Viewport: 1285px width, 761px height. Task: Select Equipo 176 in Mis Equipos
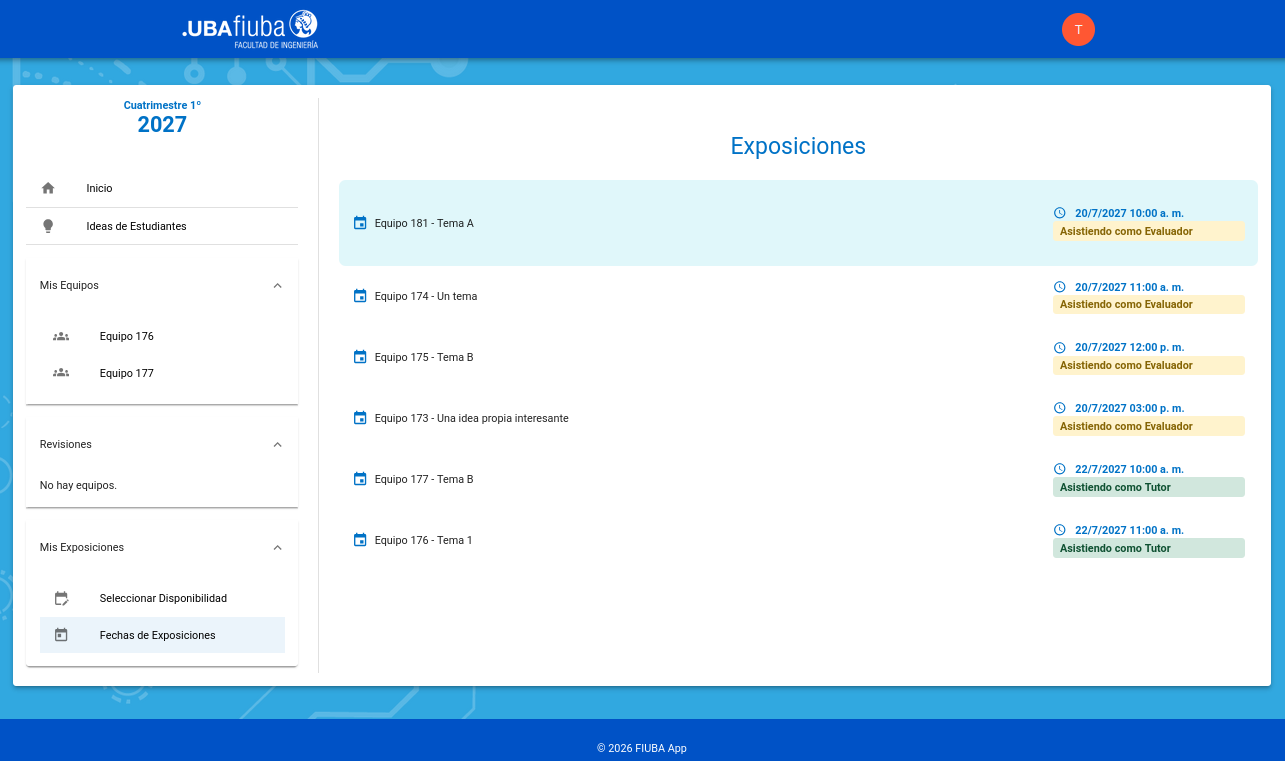pos(127,336)
